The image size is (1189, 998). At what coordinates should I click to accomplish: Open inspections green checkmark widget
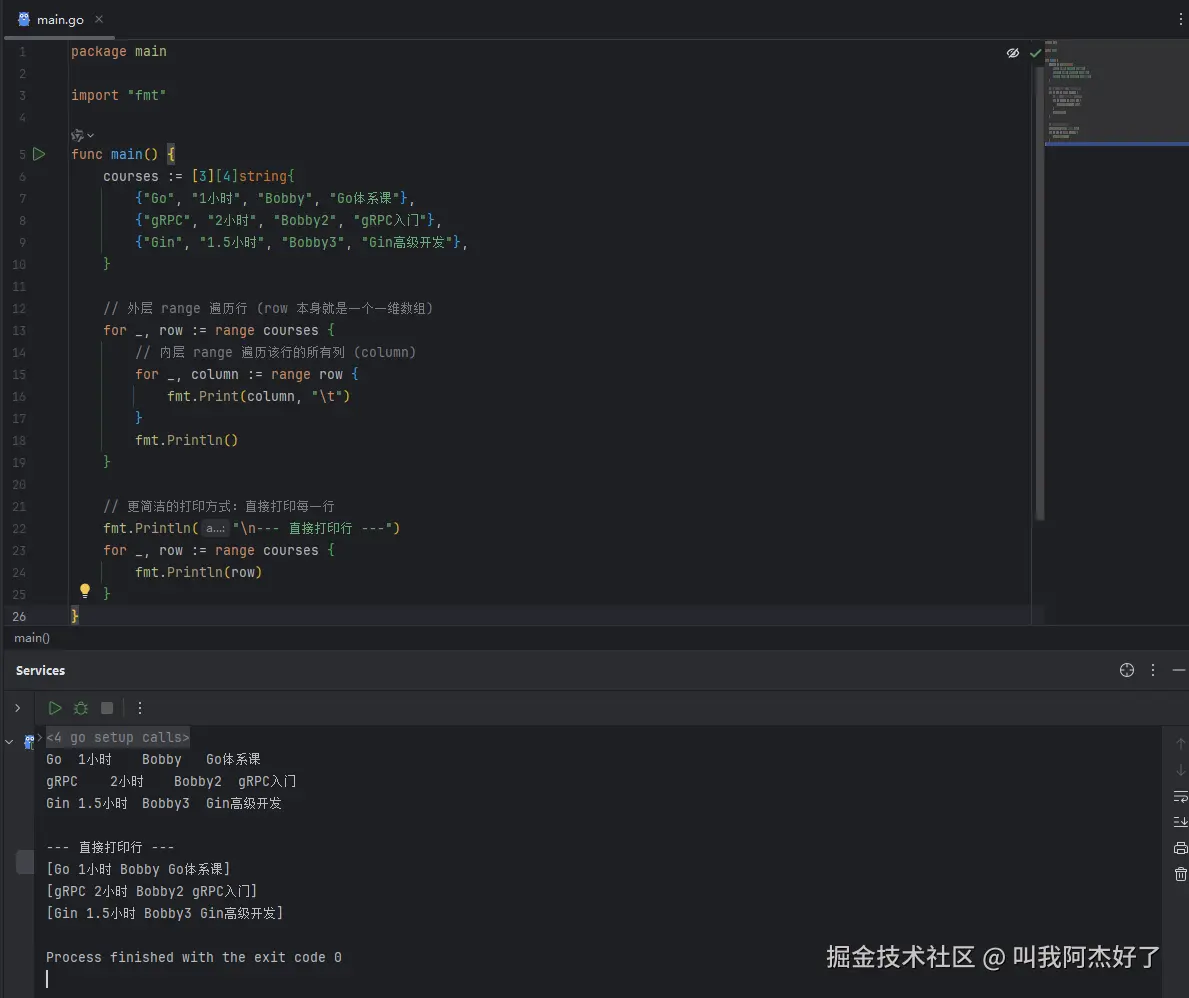point(1035,53)
